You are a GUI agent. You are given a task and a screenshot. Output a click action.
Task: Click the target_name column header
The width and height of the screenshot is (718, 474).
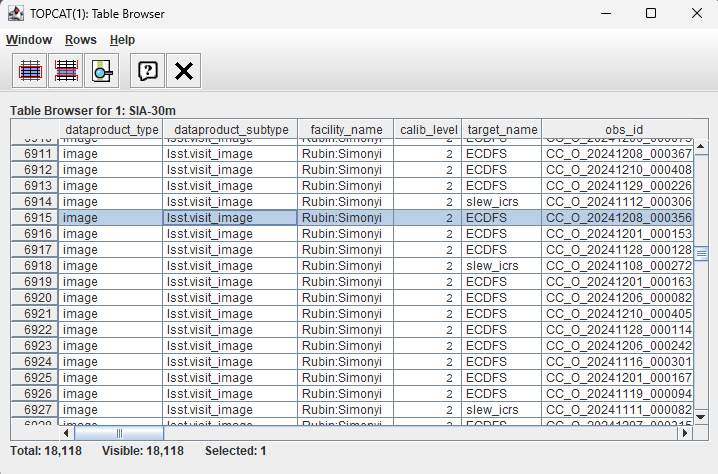pos(502,130)
